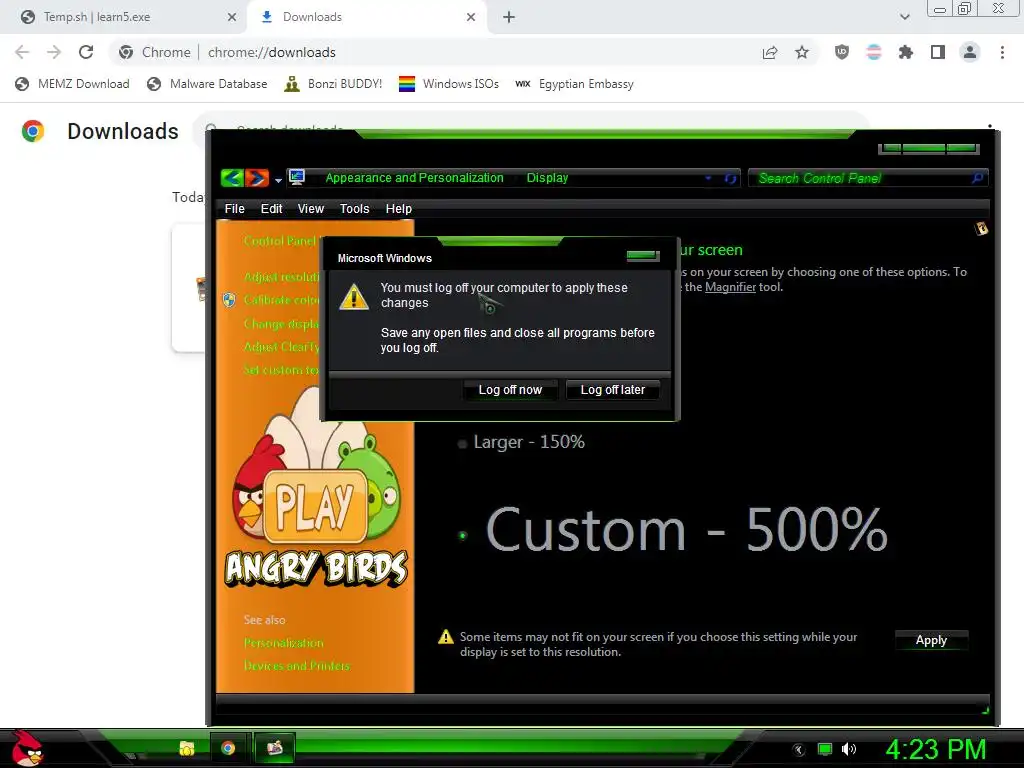Click Change display settings sidebar link
This screenshot has width=1024, height=768.
pyautogui.click(x=282, y=323)
